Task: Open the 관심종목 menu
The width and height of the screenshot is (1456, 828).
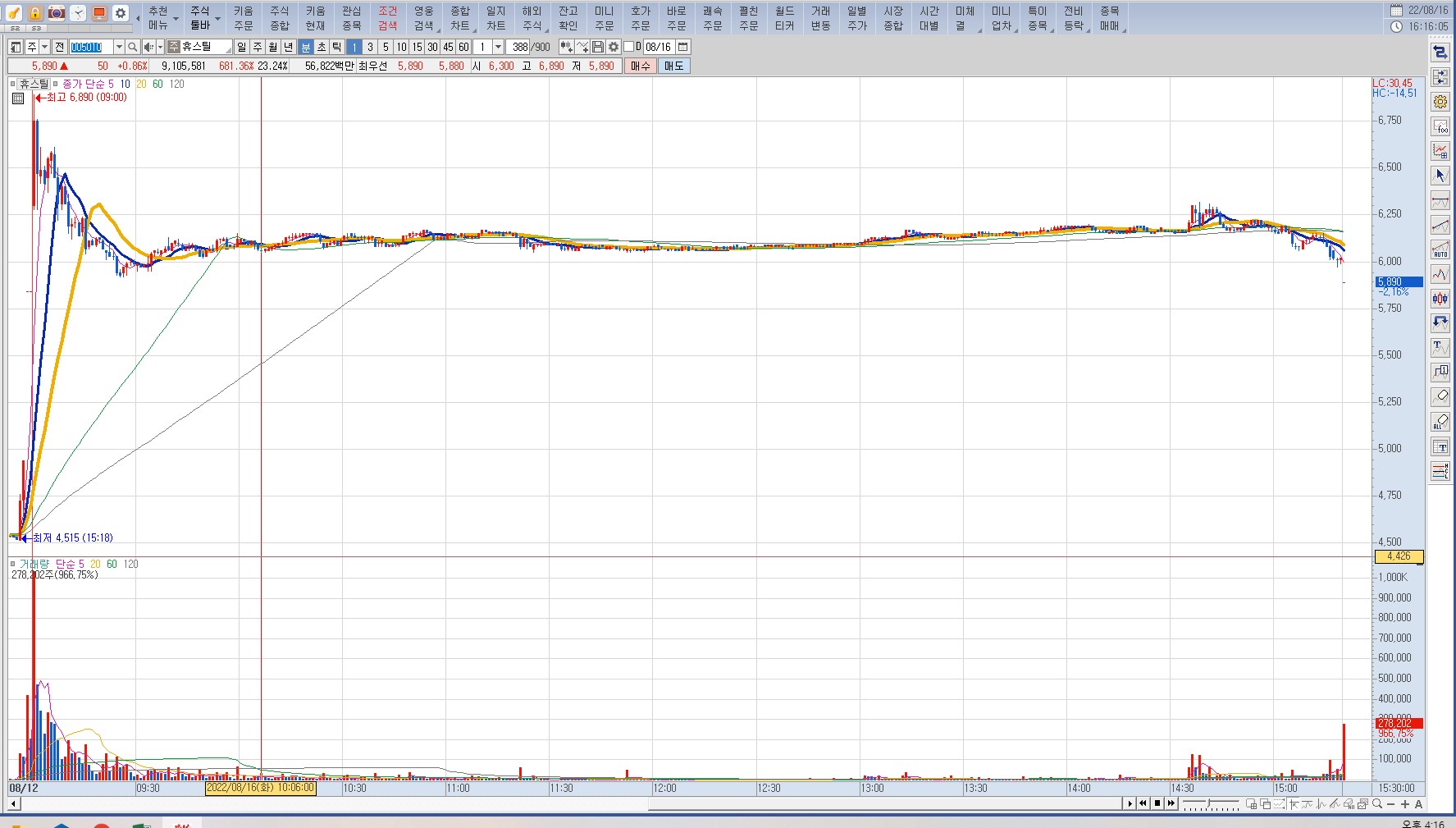Action: click(351, 18)
